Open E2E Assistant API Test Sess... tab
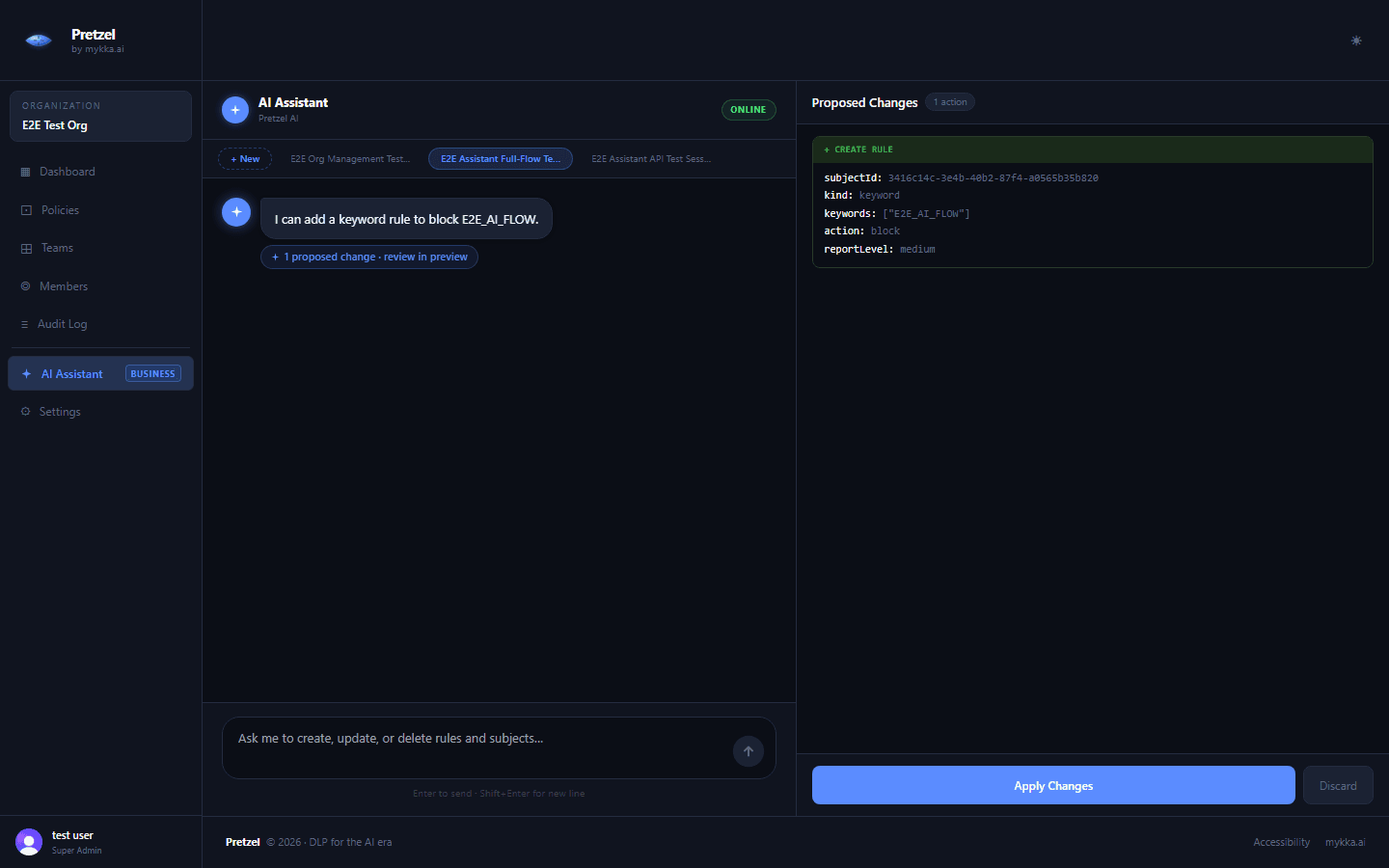This screenshot has height=868, width=1389. [651, 159]
